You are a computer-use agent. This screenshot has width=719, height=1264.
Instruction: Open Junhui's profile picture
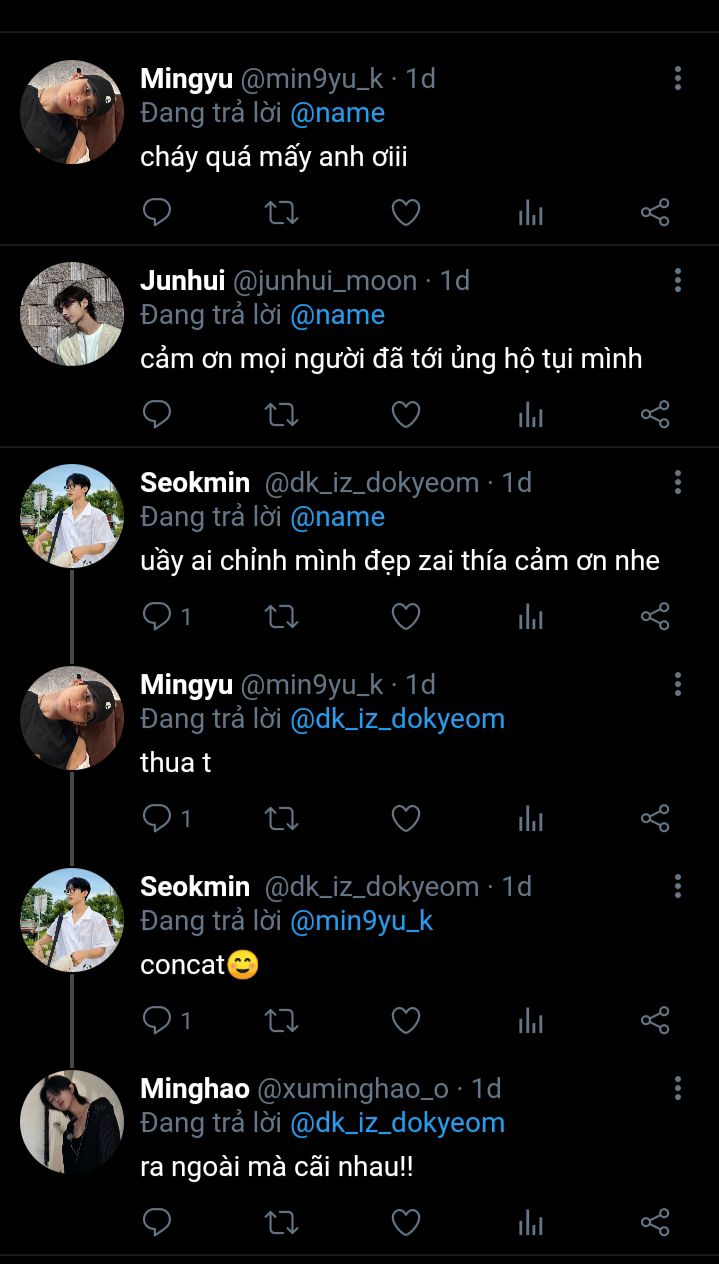(x=72, y=314)
